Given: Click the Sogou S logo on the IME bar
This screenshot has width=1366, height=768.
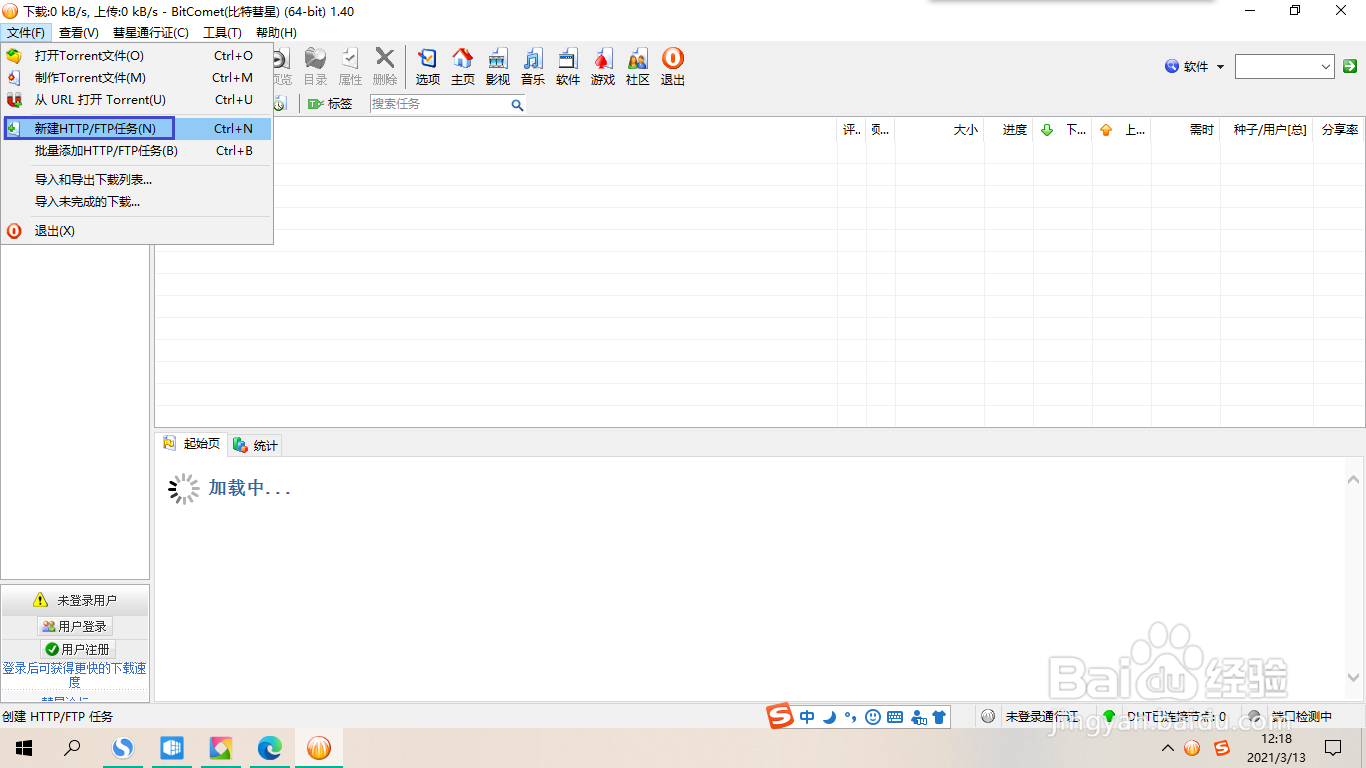Looking at the screenshot, I should [780, 716].
